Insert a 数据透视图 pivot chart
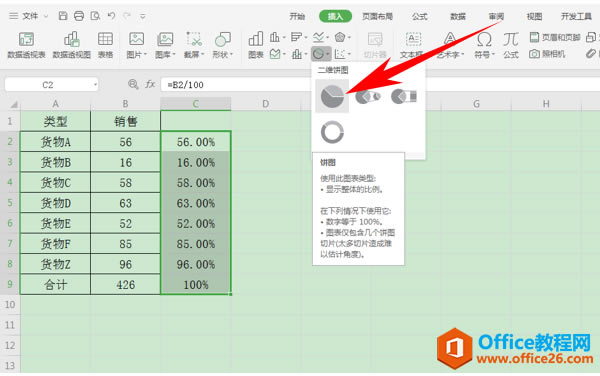This screenshot has height=376, width=600. click(x=72, y=45)
